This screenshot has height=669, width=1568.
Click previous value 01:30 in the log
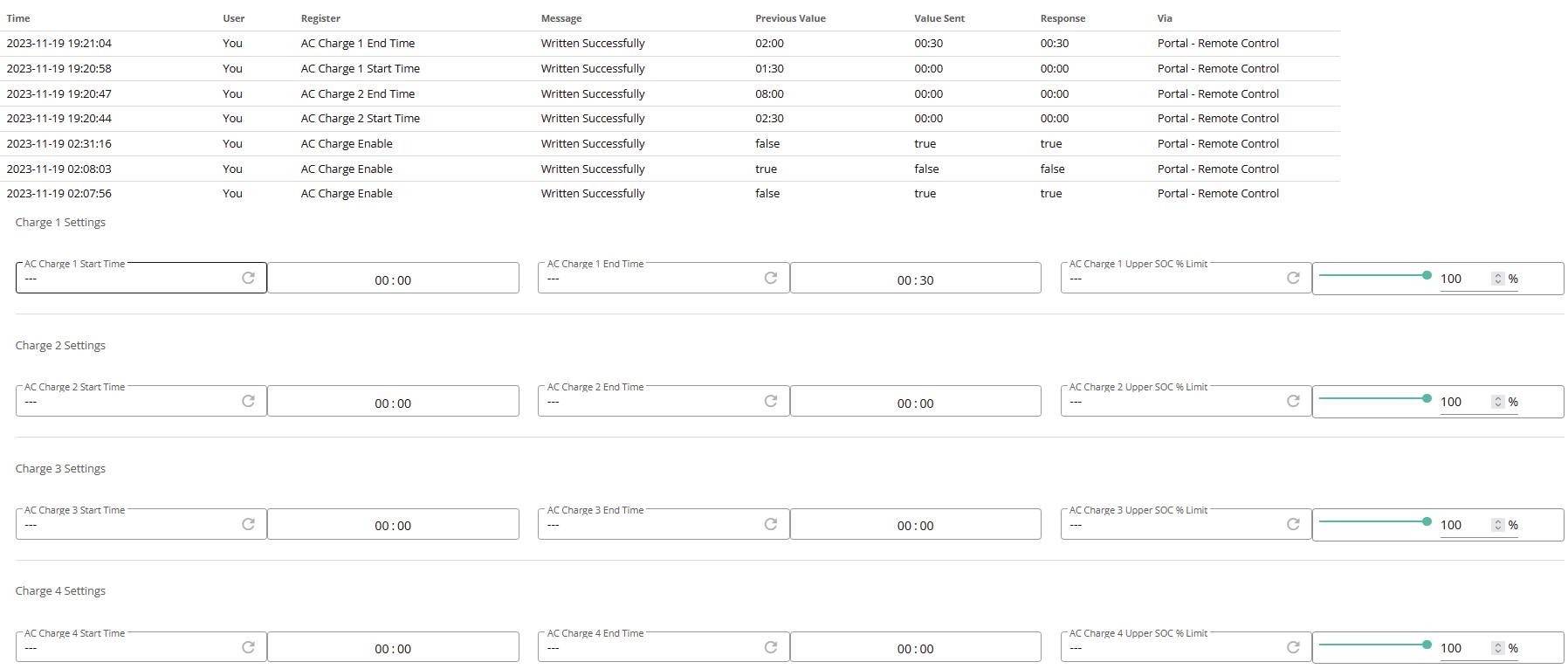(x=769, y=68)
